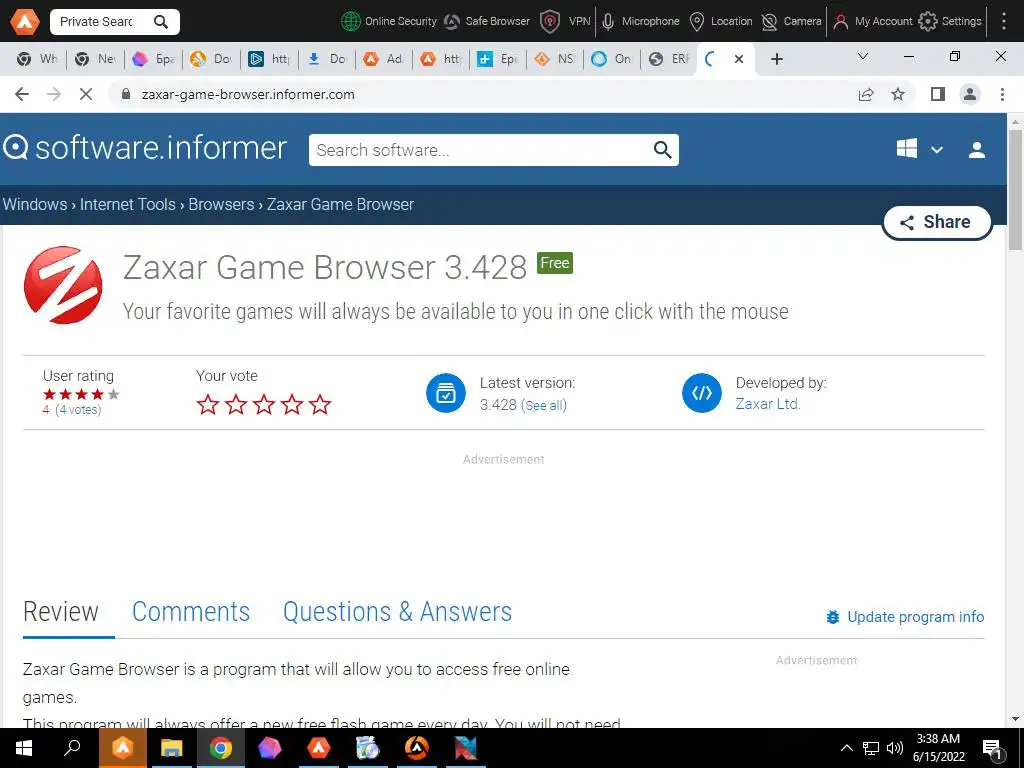
Task: Open Online Security globe icon
Action: click(351, 22)
